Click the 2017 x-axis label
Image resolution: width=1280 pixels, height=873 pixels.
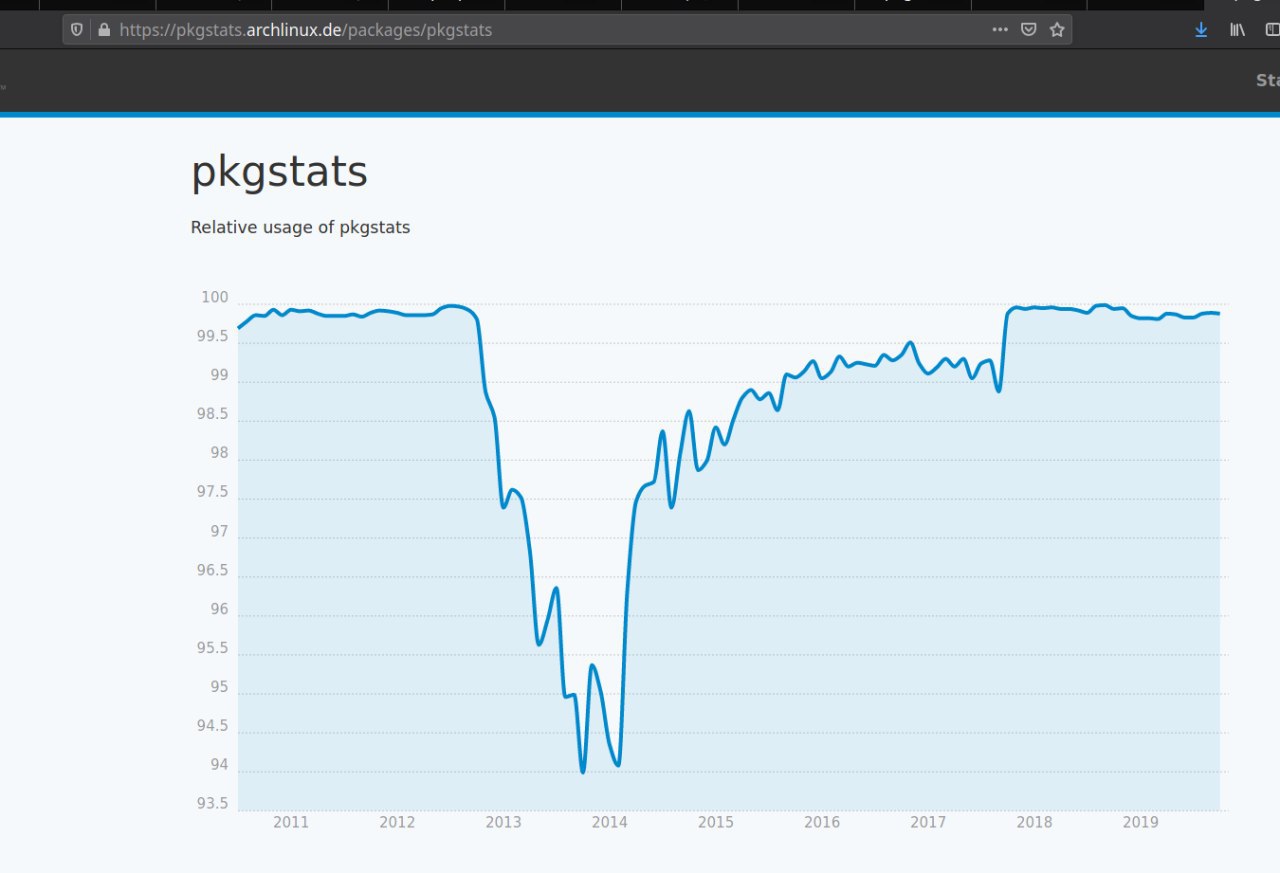(928, 822)
